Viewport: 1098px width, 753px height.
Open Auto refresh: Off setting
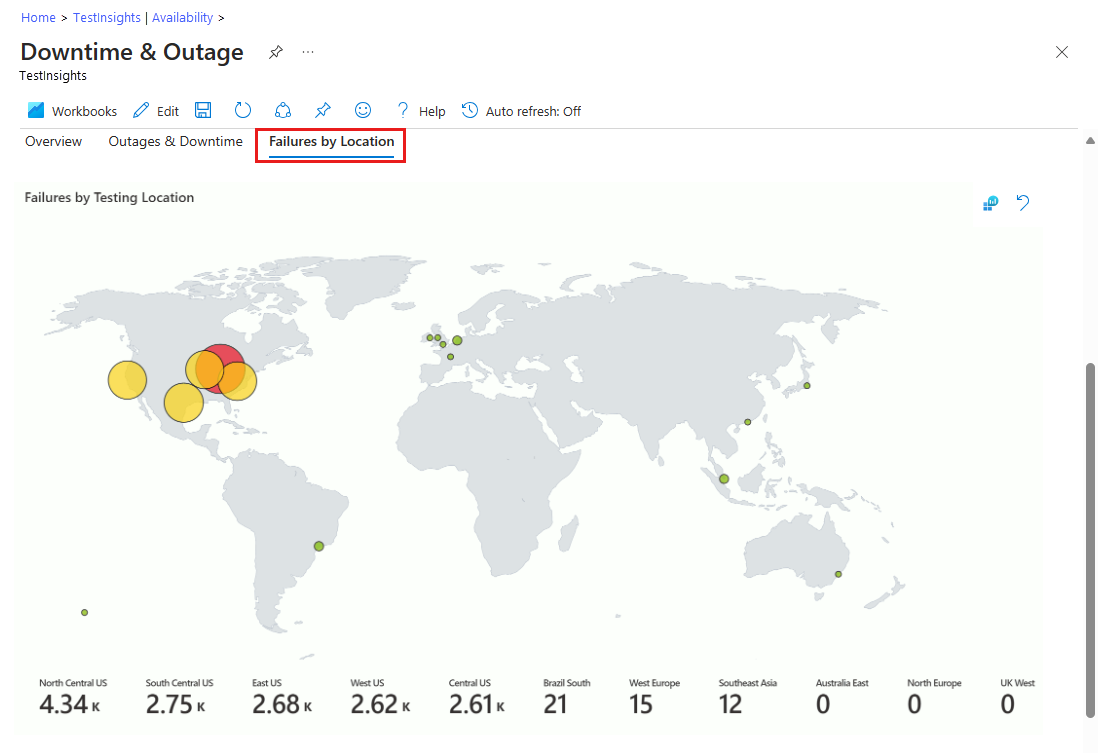[x=521, y=111]
